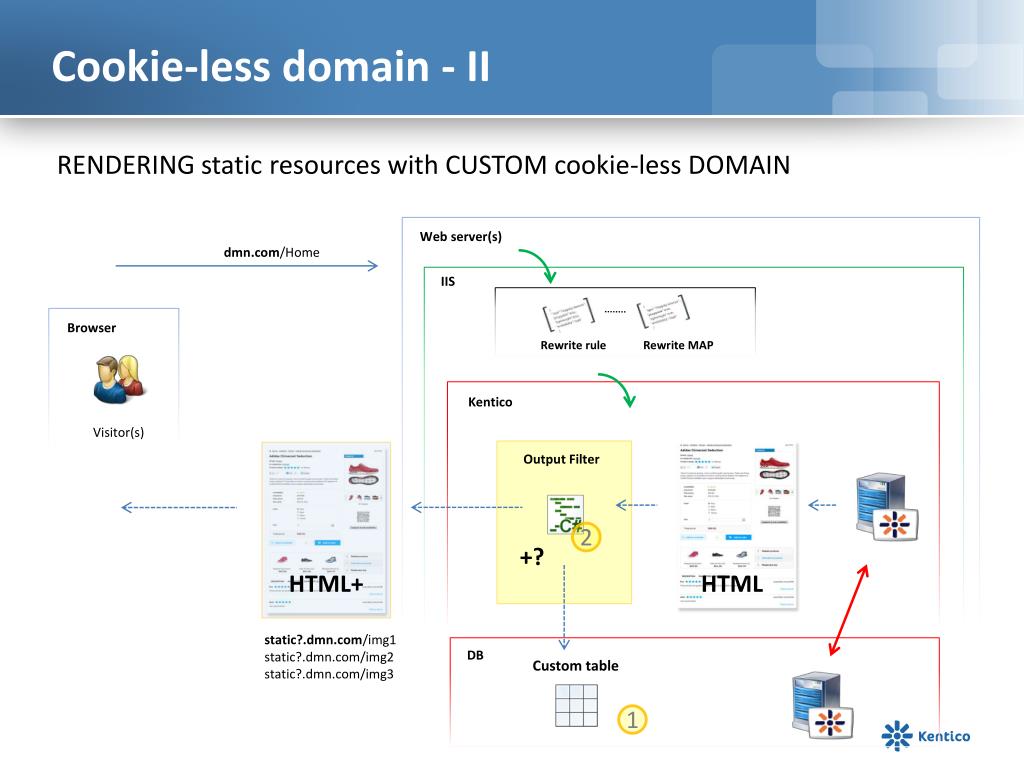Screen dimensions: 1024x768
Task: Click the database server icon in DB box
Action: click(x=822, y=705)
